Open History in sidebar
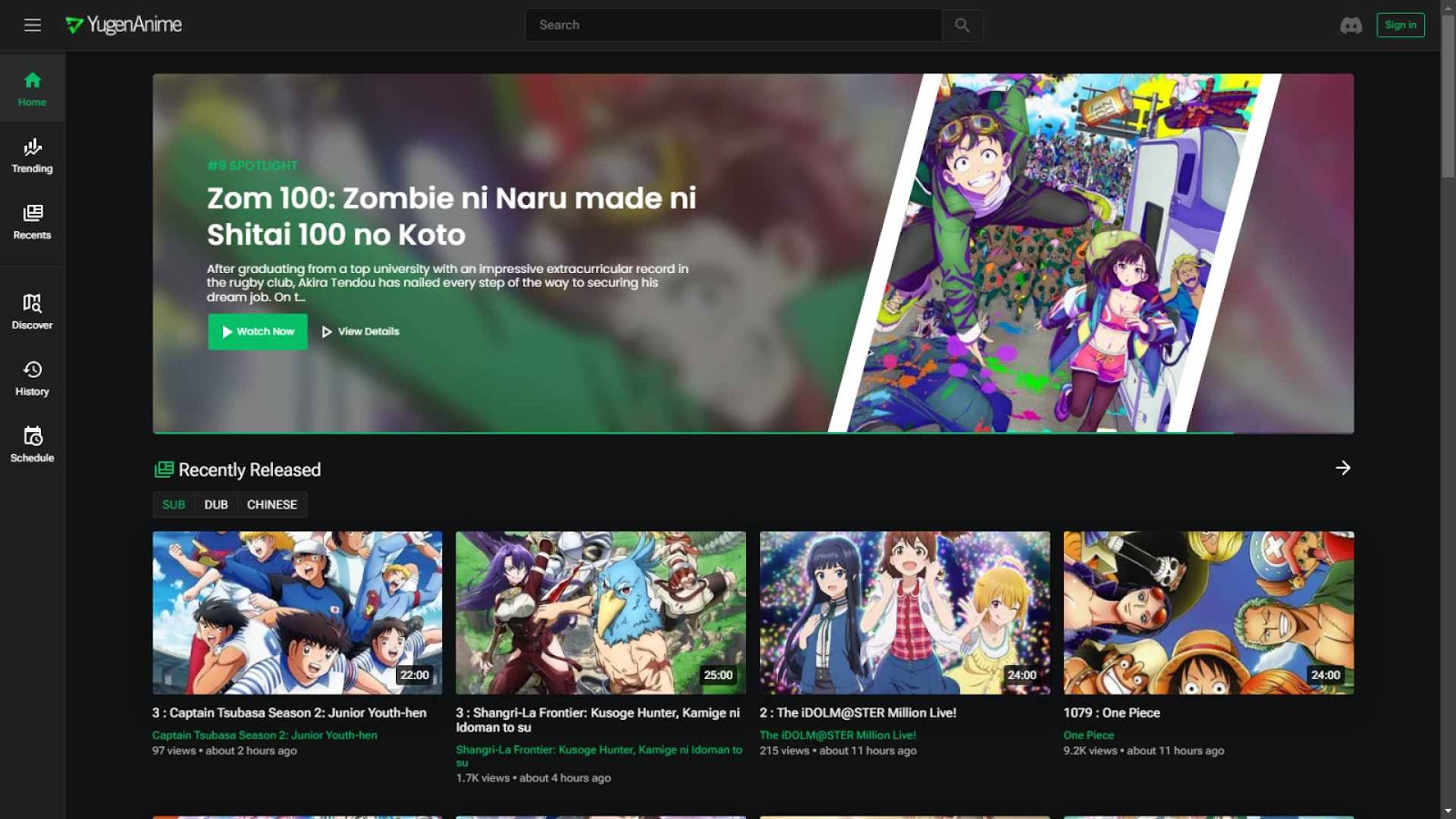1456x819 pixels. click(x=33, y=378)
